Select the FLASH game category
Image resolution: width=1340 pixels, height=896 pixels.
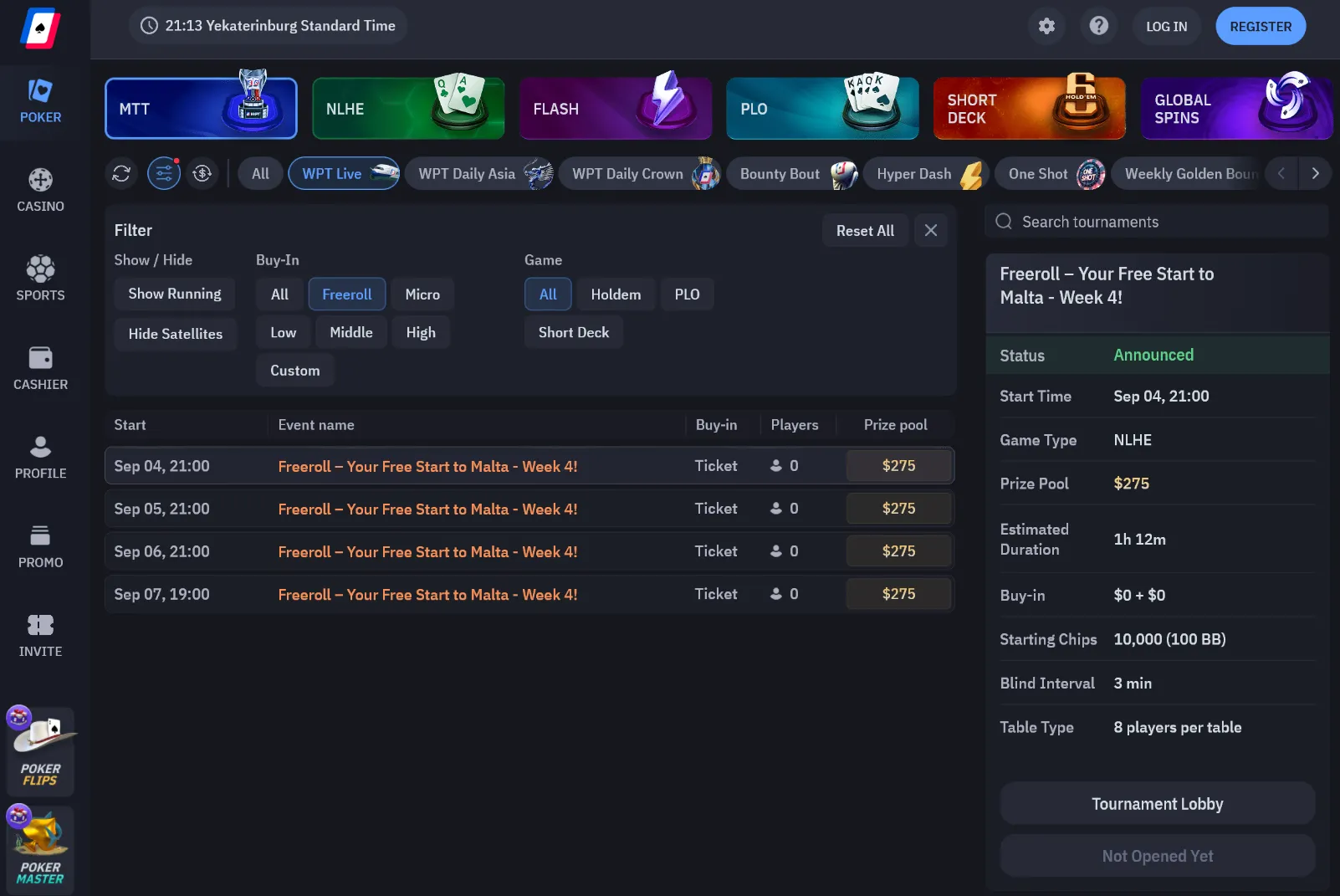[616, 109]
